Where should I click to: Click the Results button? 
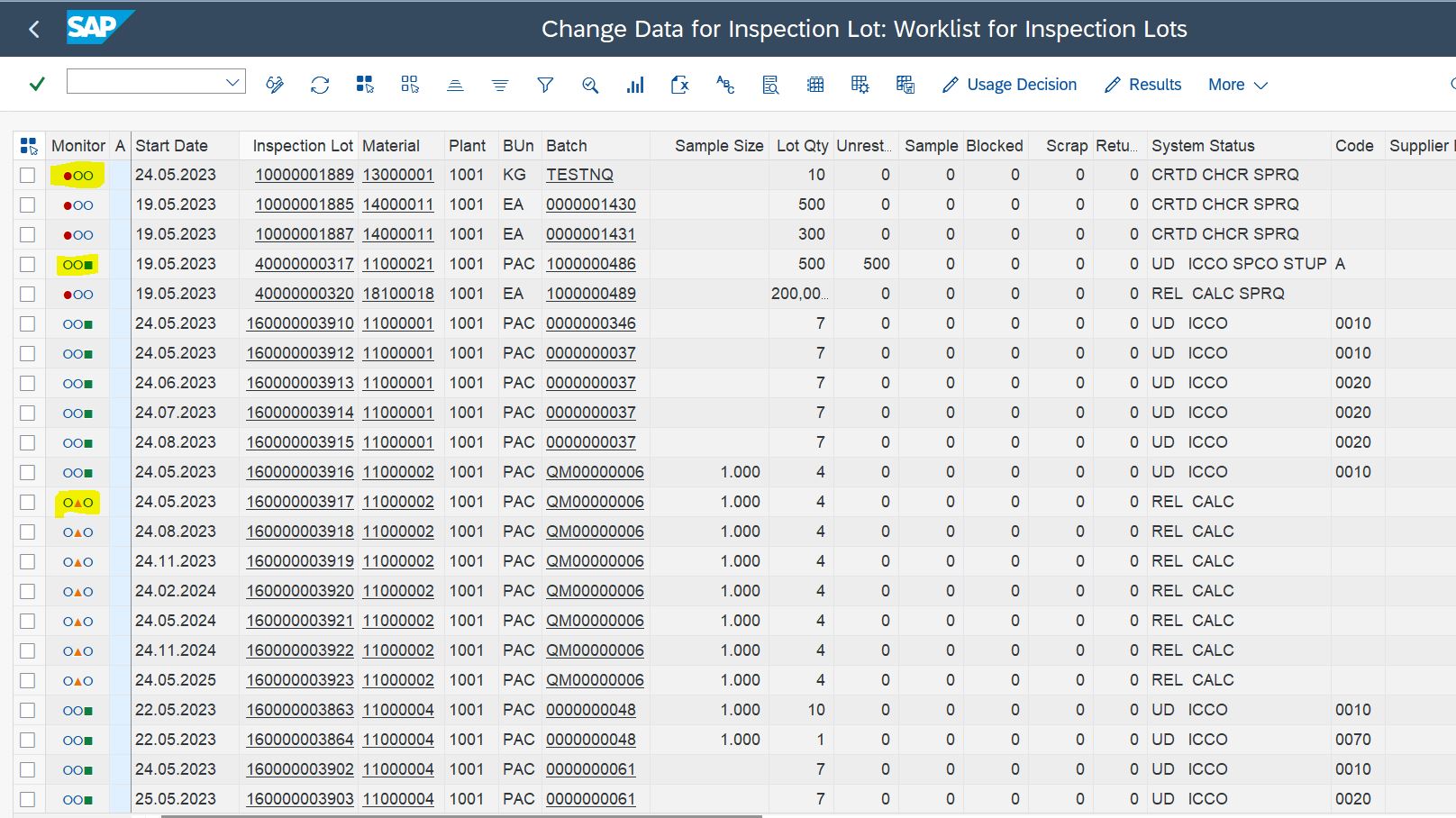(1142, 85)
